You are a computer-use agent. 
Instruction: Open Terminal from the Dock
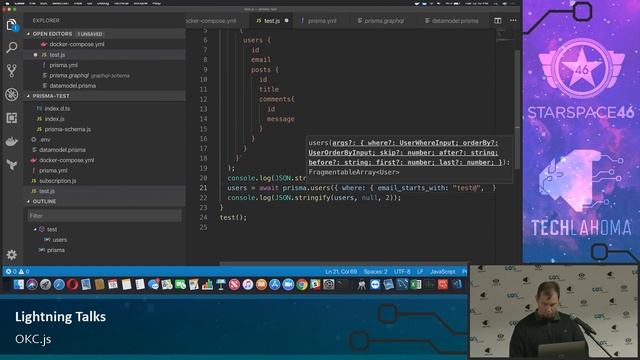tap(342, 284)
